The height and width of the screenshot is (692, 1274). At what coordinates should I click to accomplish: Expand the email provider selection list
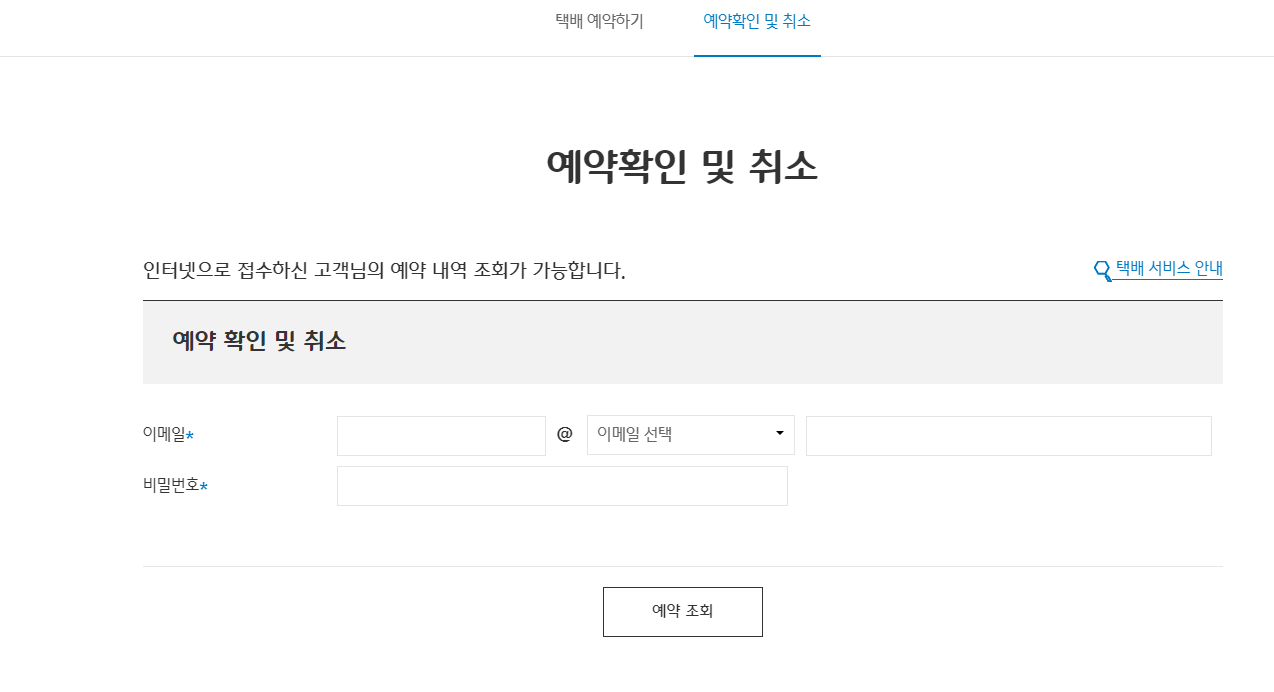coord(690,434)
